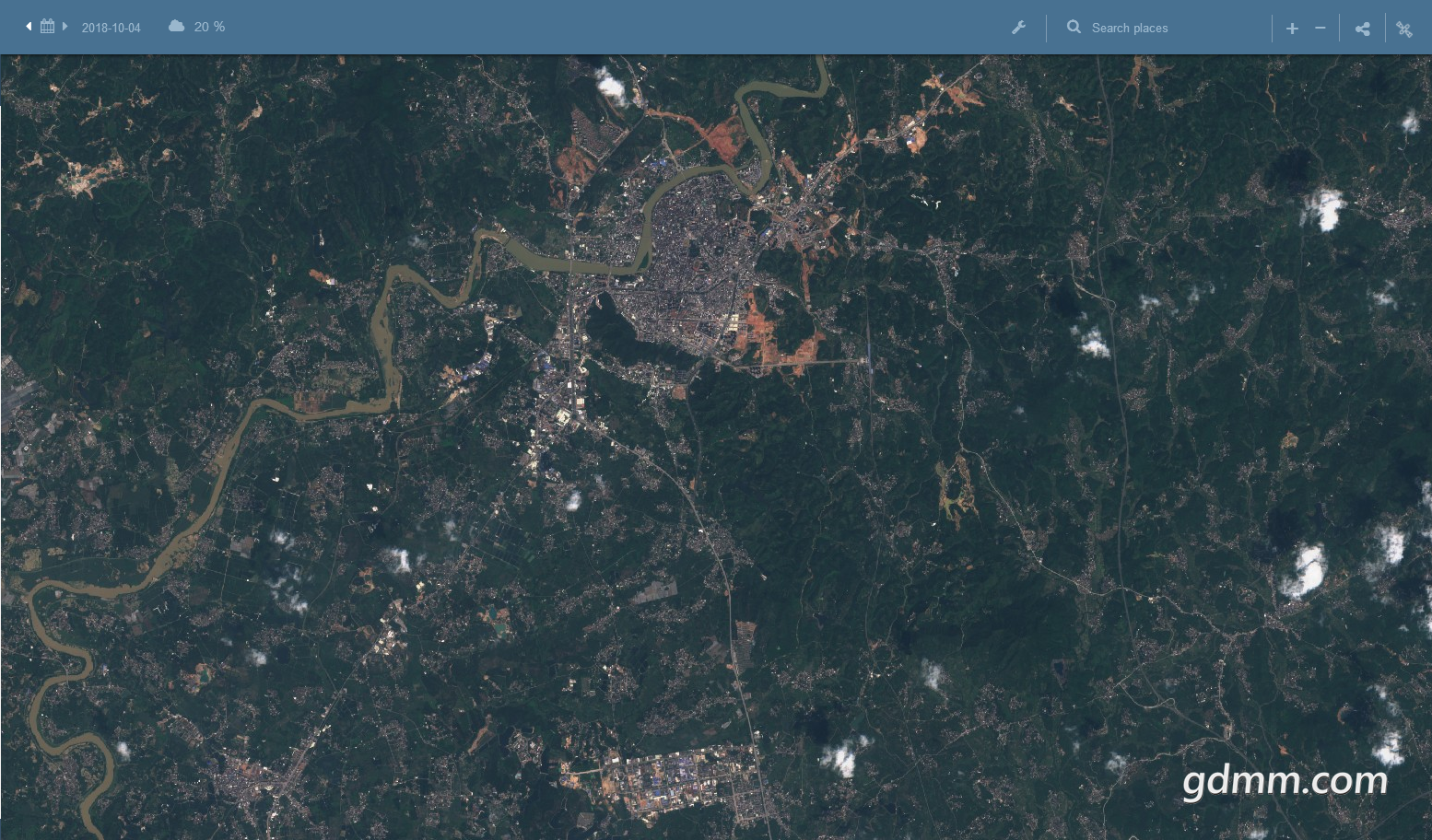Zoom out with the minus button
This screenshot has height=840, width=1432.
(x=1320, y=29)
